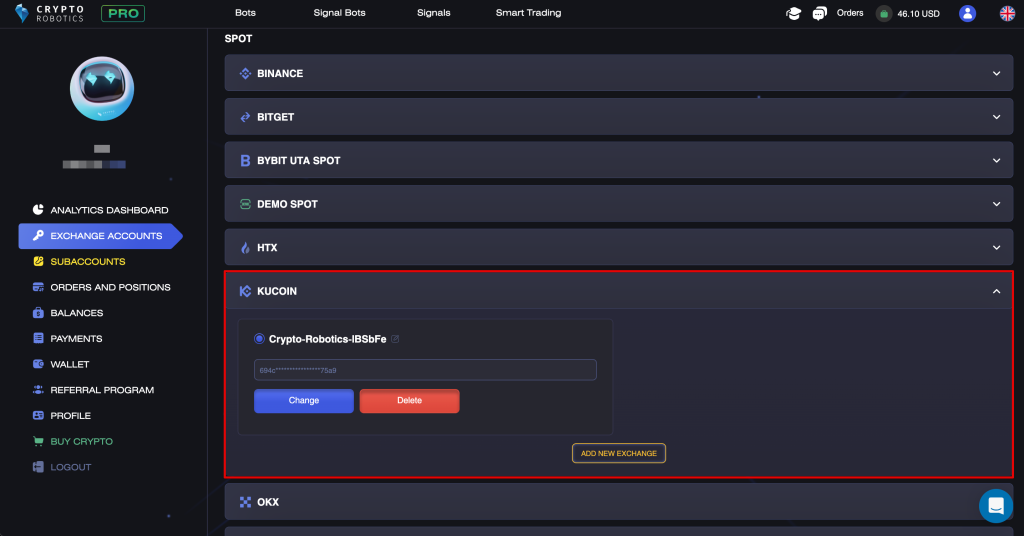Open the Smart Trading menu

[x=528, y=13]
